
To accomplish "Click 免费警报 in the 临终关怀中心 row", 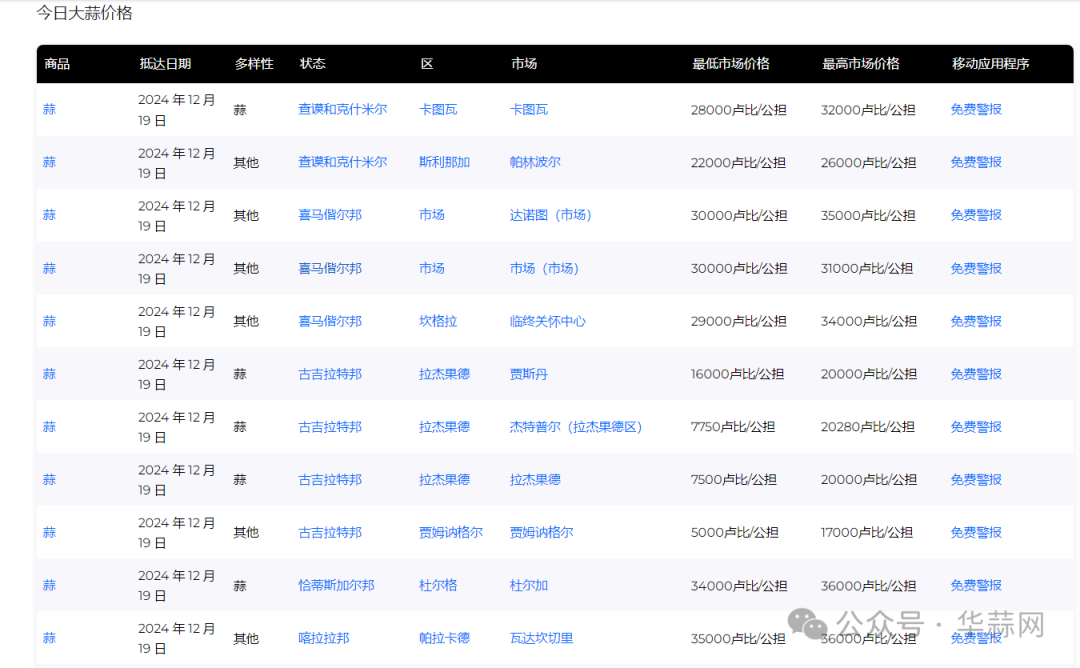I will click(976, 321).
